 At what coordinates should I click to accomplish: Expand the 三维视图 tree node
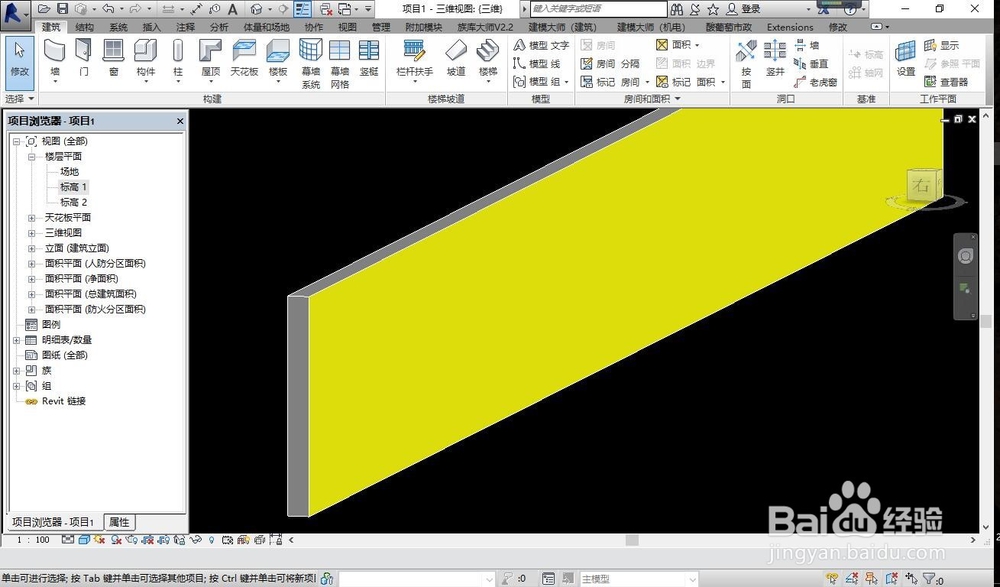click(31, 233)
